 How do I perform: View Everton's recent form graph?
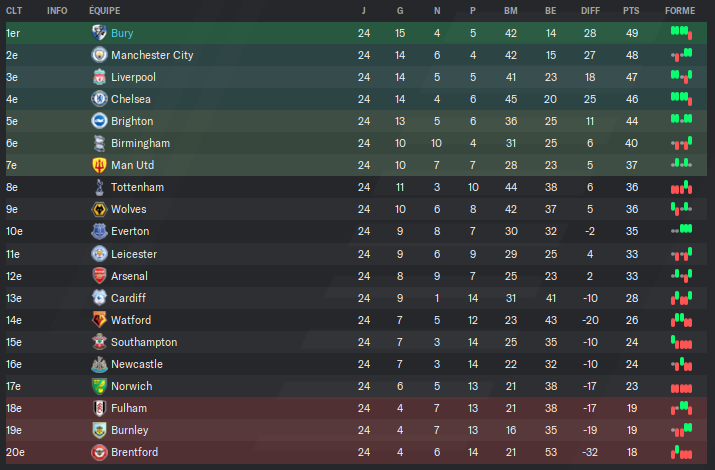pyautogui.click(x=681, y=230)
